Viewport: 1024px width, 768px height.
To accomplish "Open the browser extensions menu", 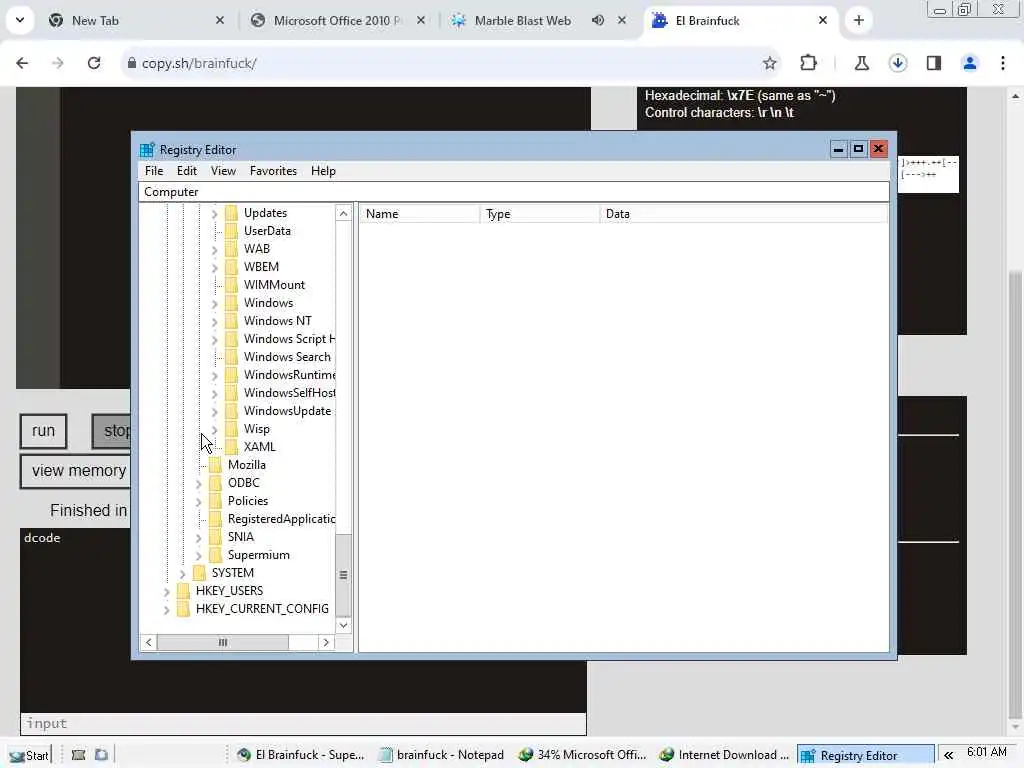I will coord(808,63).
